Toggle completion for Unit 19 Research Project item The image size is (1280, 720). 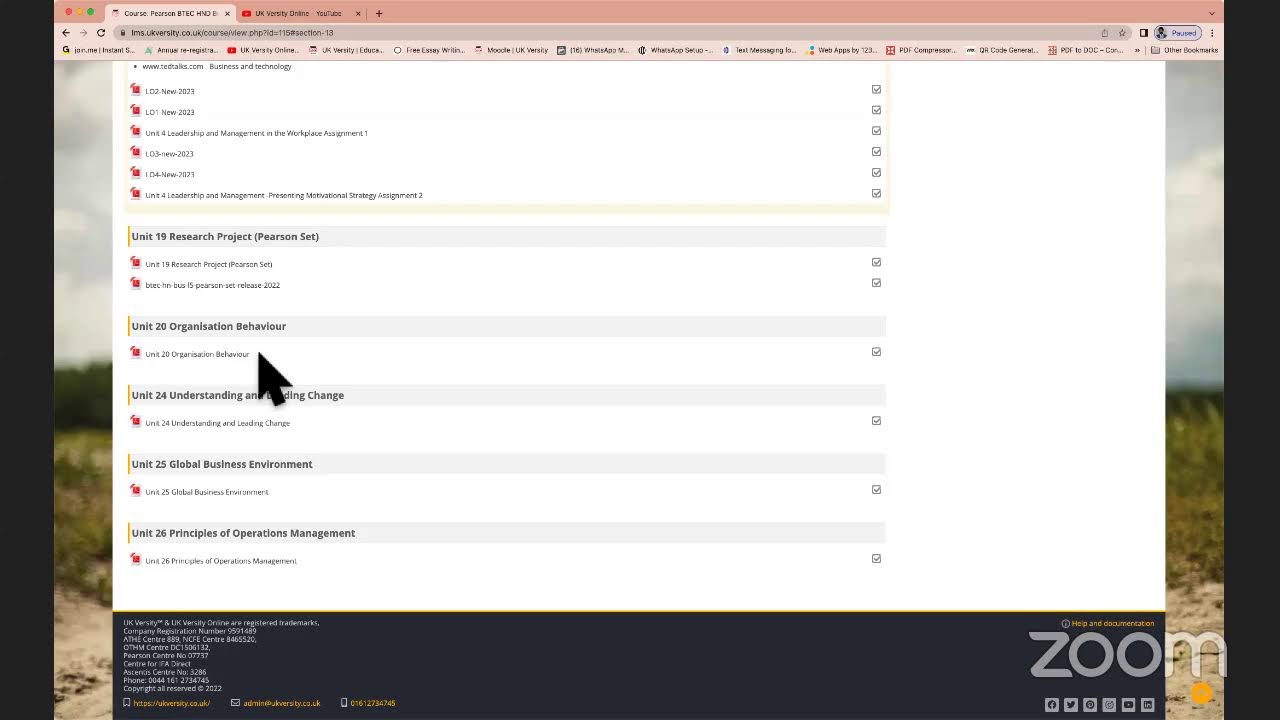pyautogui.click(x=876, y=262)
